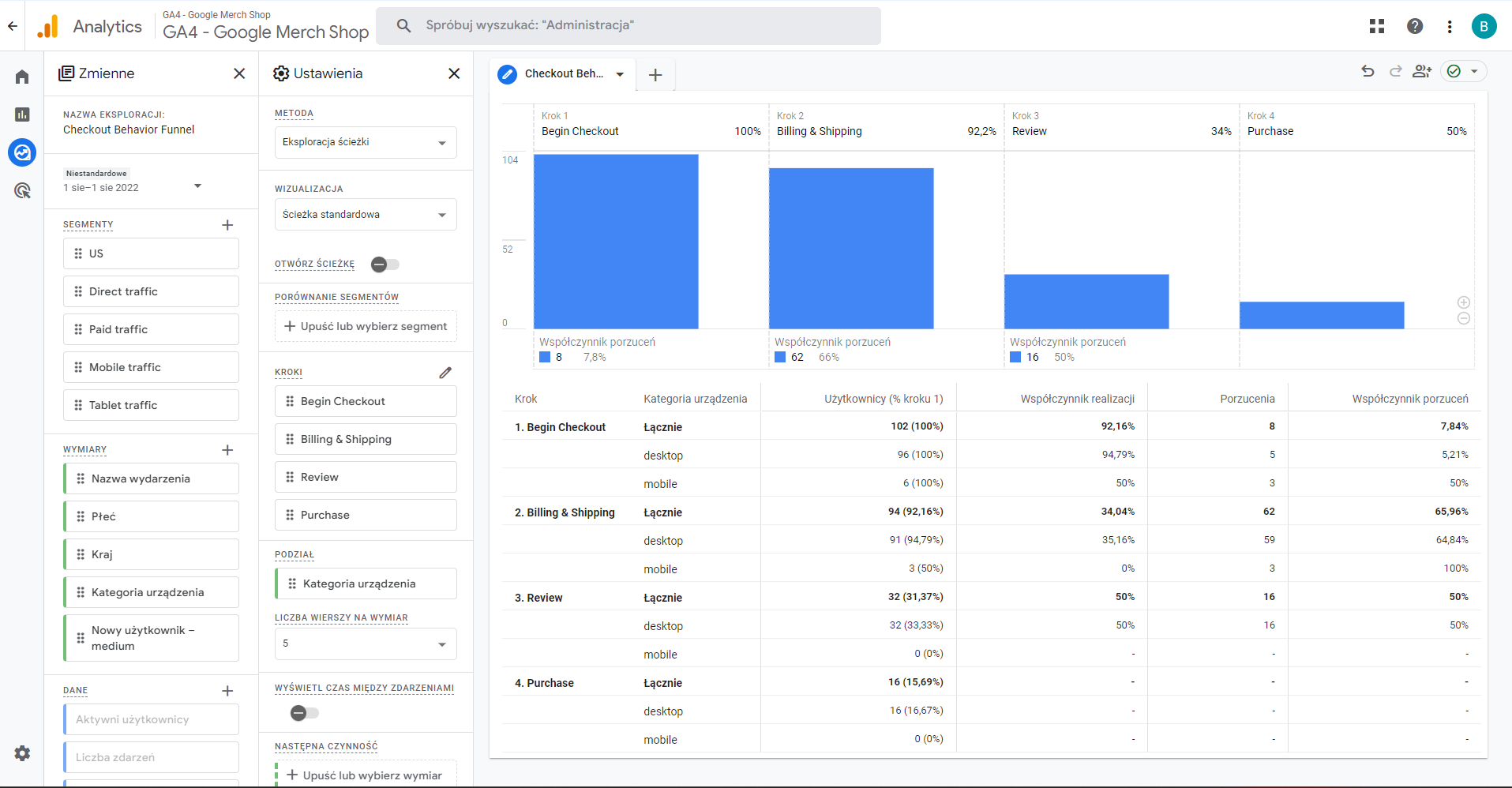Open the Reports section icon
Image resolution: width=1512 pixels, height=788 pixels.
click(x=21, y=114)
